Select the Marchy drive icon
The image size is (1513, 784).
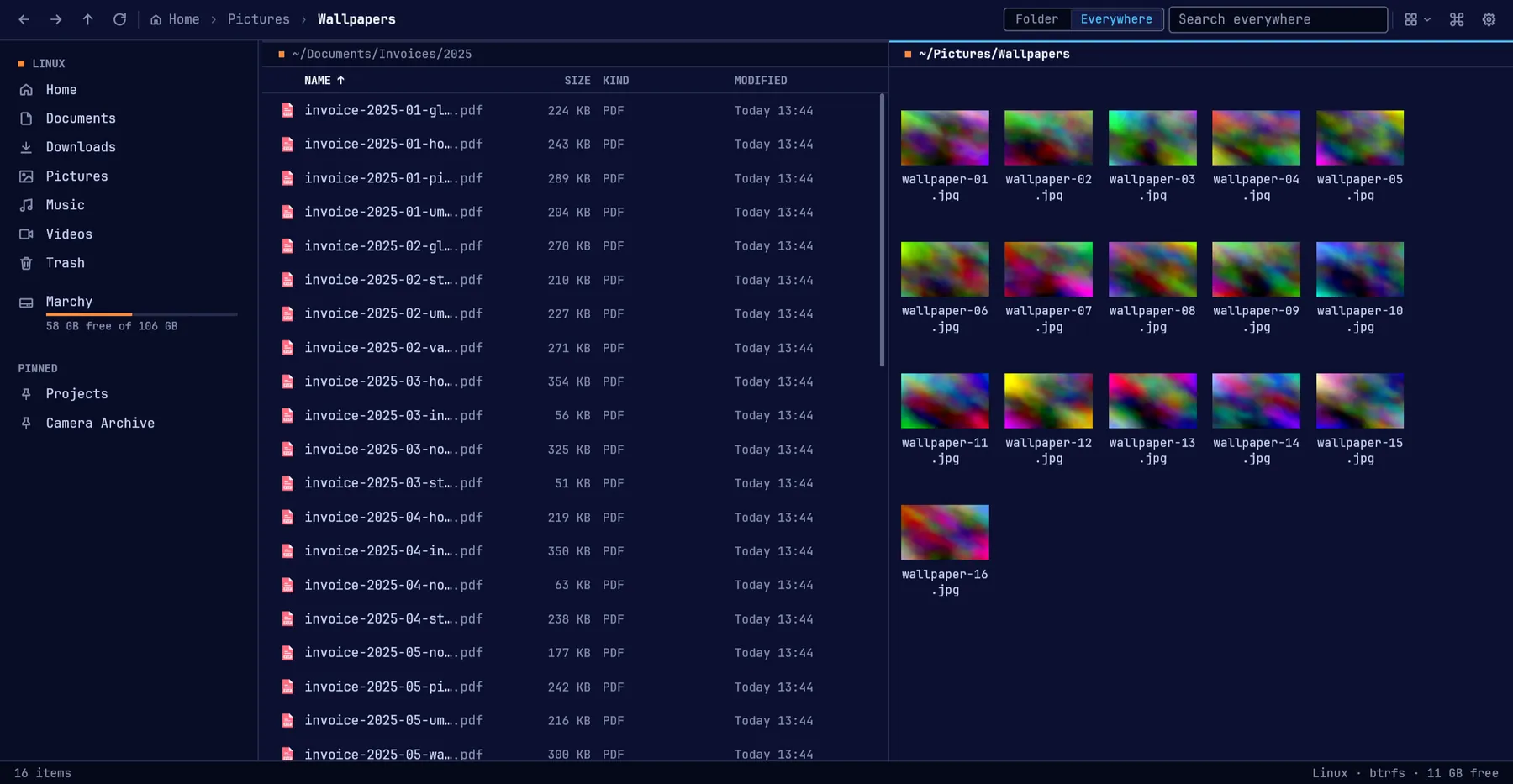click(26, 303)
